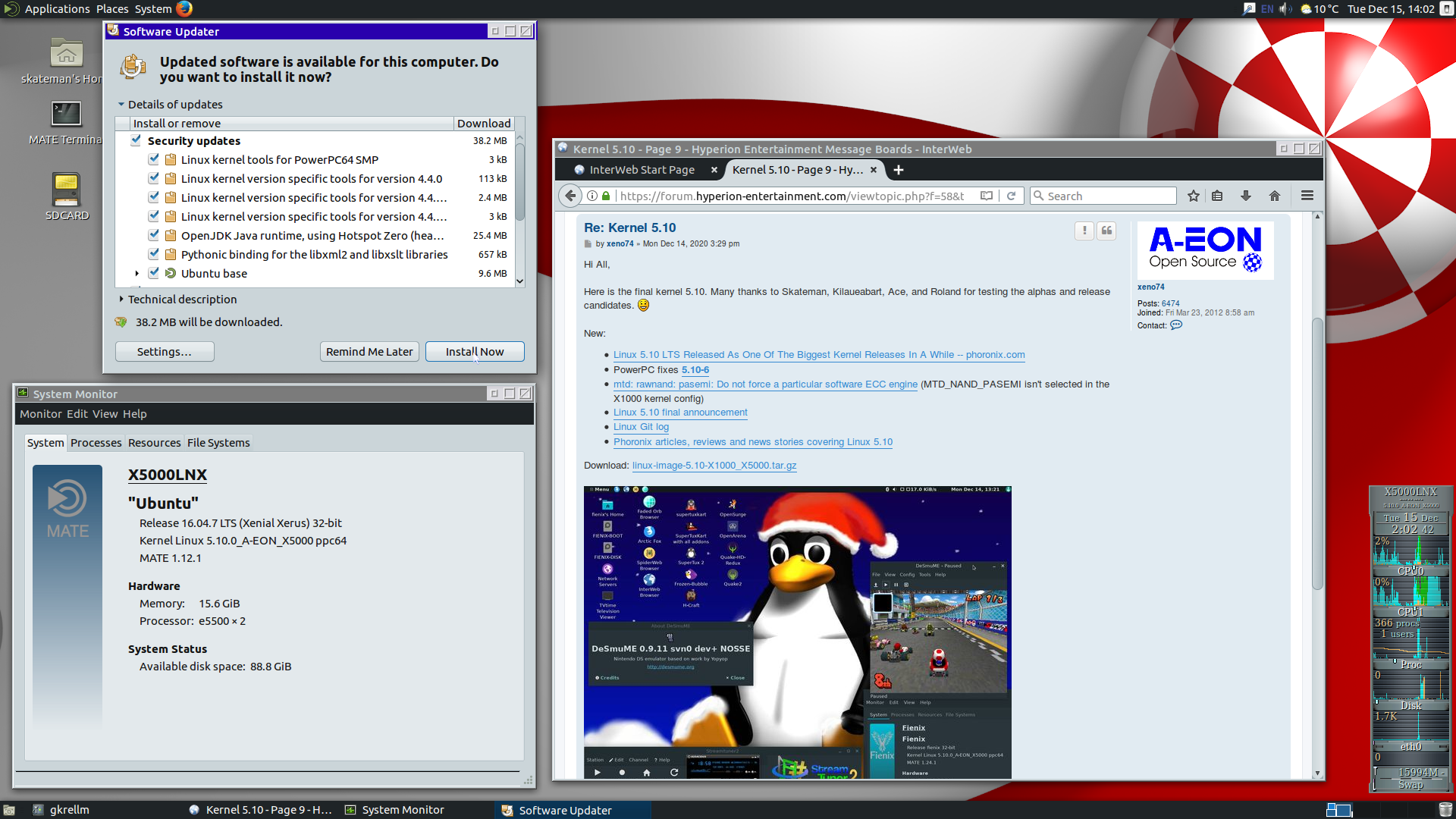1456x819 pixels.
Task: Switch to the Processes tab
Action: tap(96, 443)
